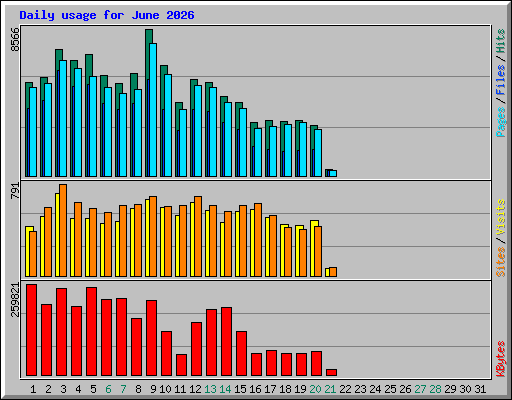Click day 14 weekend label
Screen dimensions: 512x400
pos(225,389)
